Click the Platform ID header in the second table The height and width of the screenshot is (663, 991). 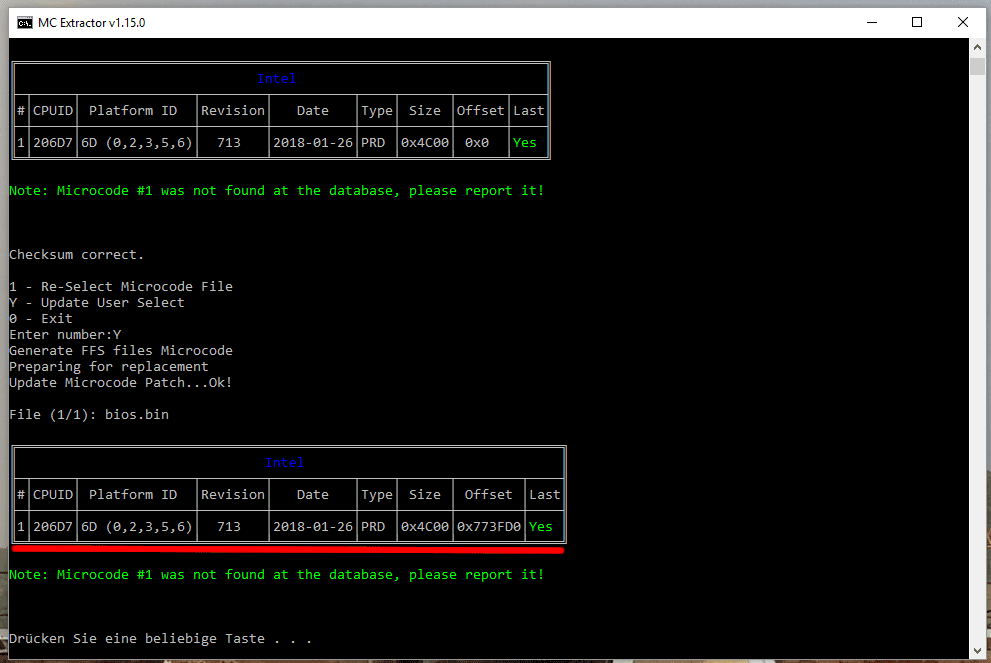pyautogui.click(x=133, y=495)
